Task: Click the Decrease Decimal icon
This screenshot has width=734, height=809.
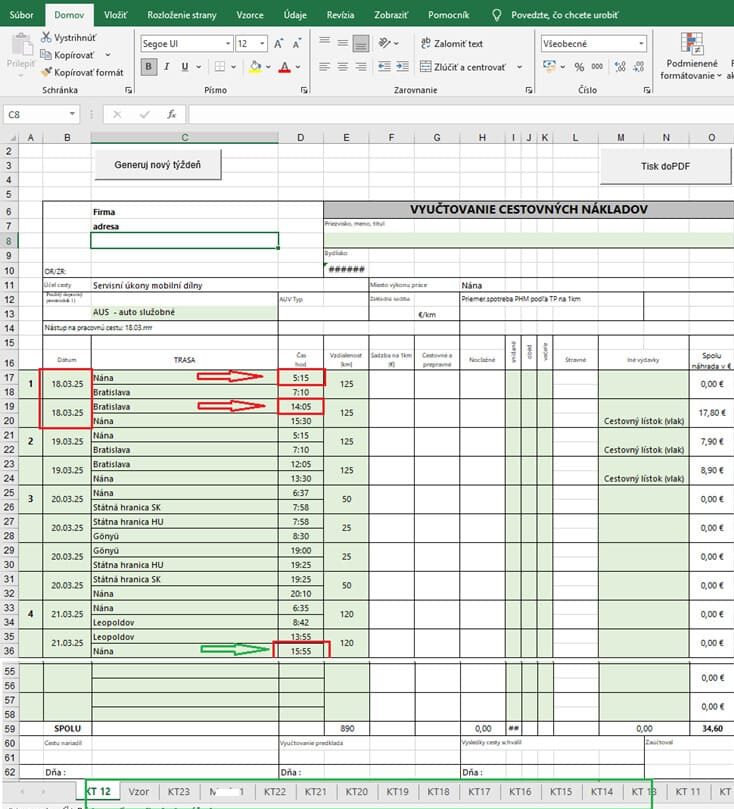Action: tap(639, 67)
